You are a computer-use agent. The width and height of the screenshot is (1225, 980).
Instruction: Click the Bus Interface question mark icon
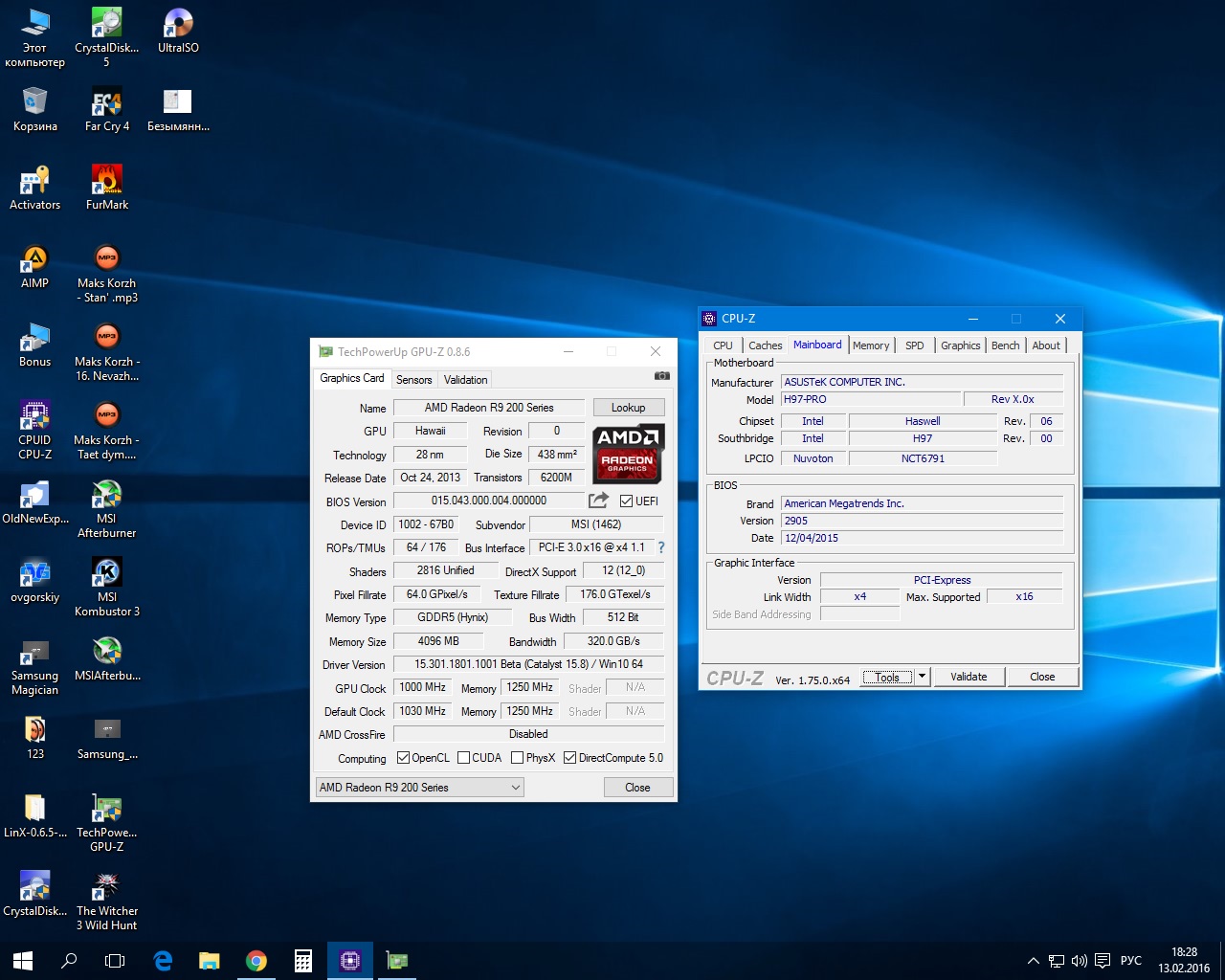(660, 547)
